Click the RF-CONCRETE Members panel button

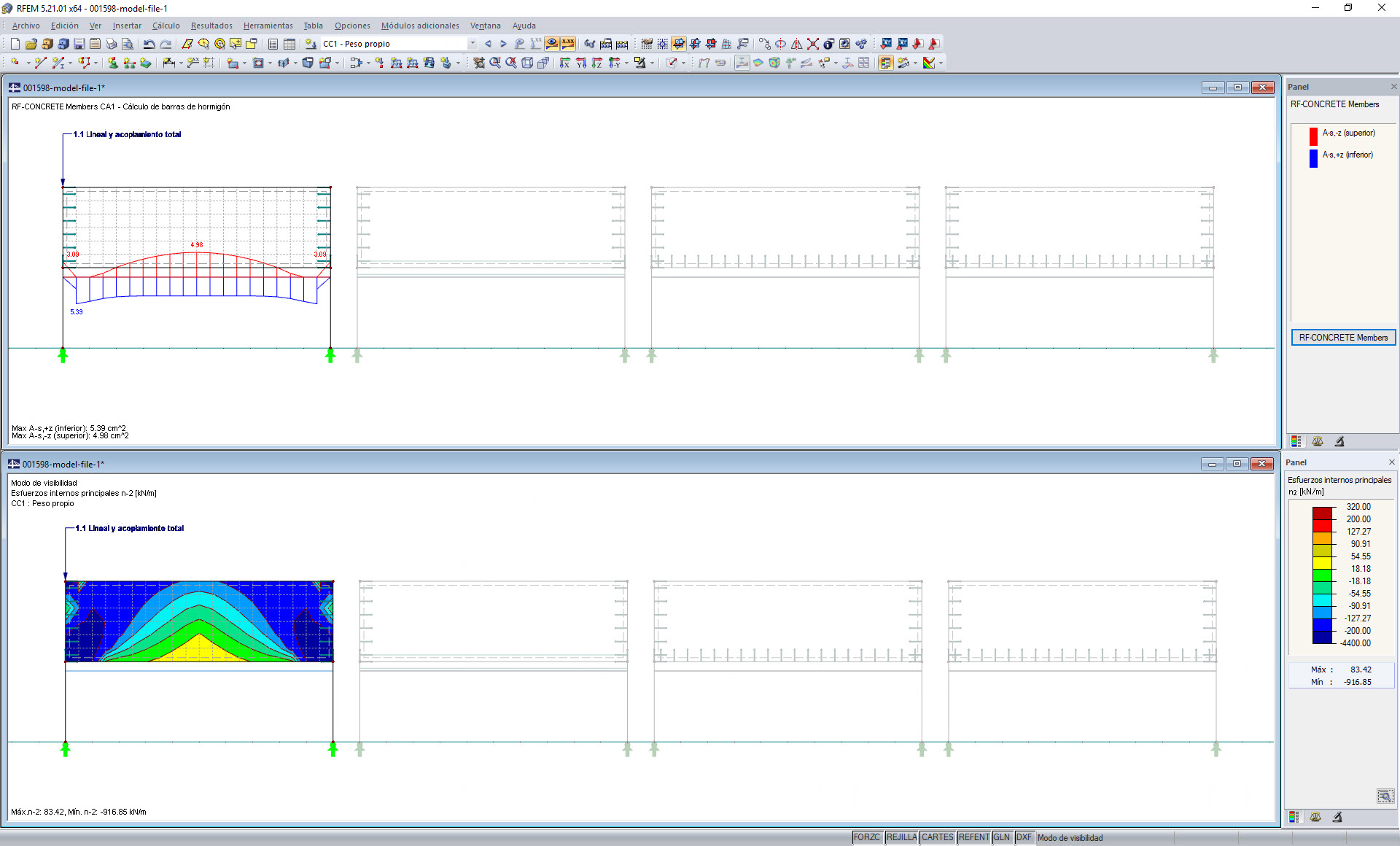(1342, 338)
